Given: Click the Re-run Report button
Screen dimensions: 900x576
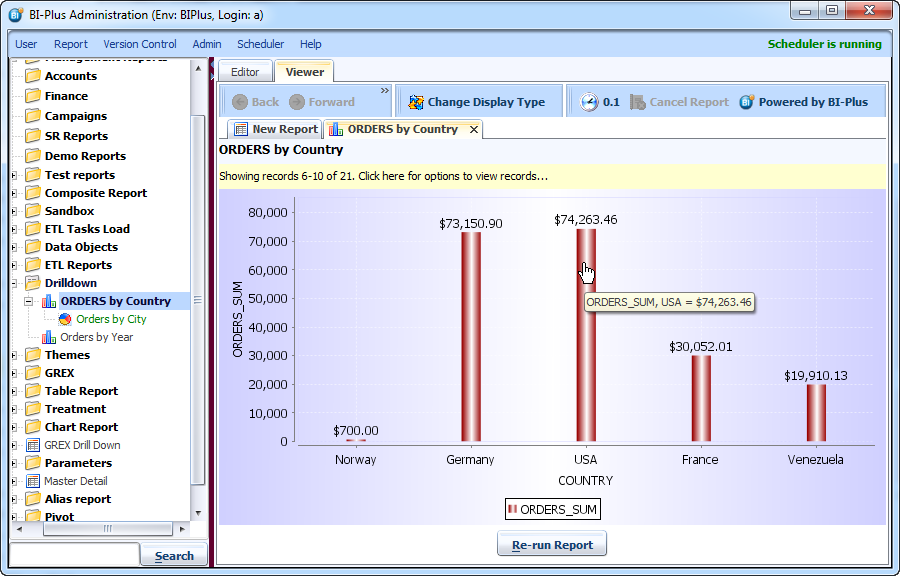Looking at the screenshot, I should point(552,545).
